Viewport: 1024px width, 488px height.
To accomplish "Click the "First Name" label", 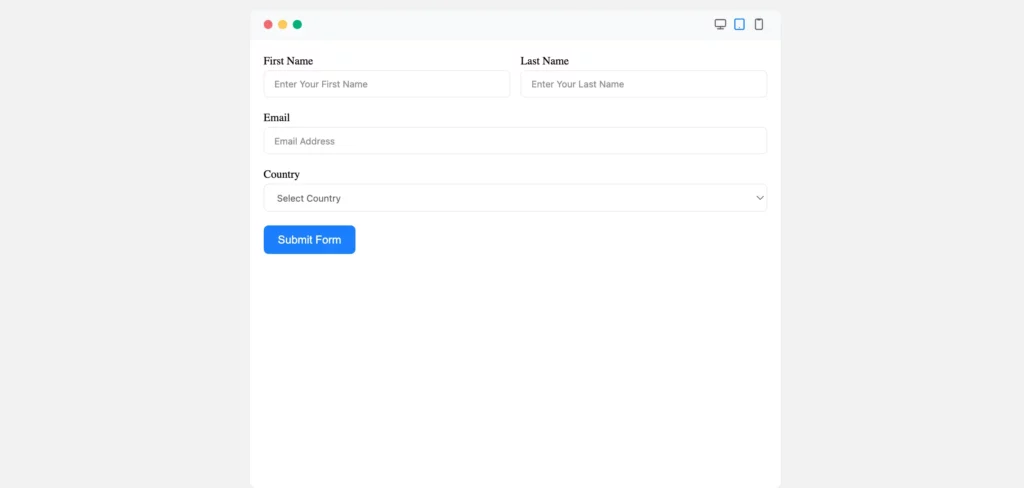I will (288, 61).
